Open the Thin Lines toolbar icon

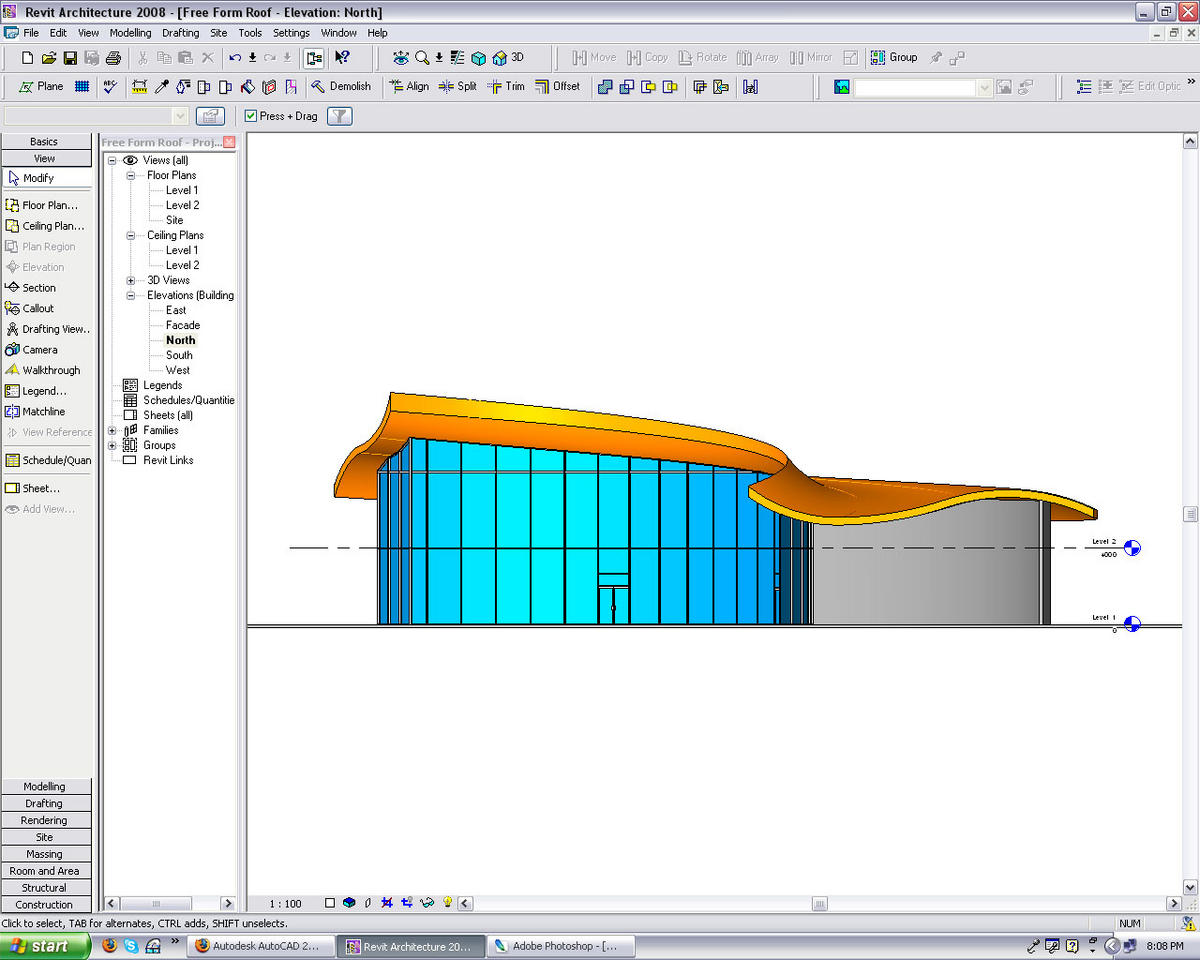coord(458,58)
